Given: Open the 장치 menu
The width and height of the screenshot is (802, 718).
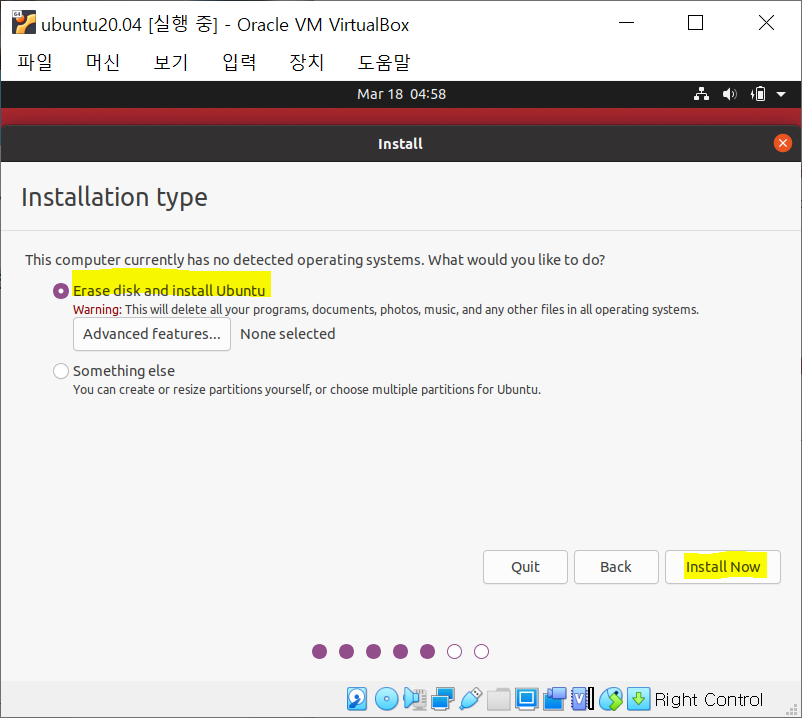Looking at the screenshot, I should coord(307,62).
